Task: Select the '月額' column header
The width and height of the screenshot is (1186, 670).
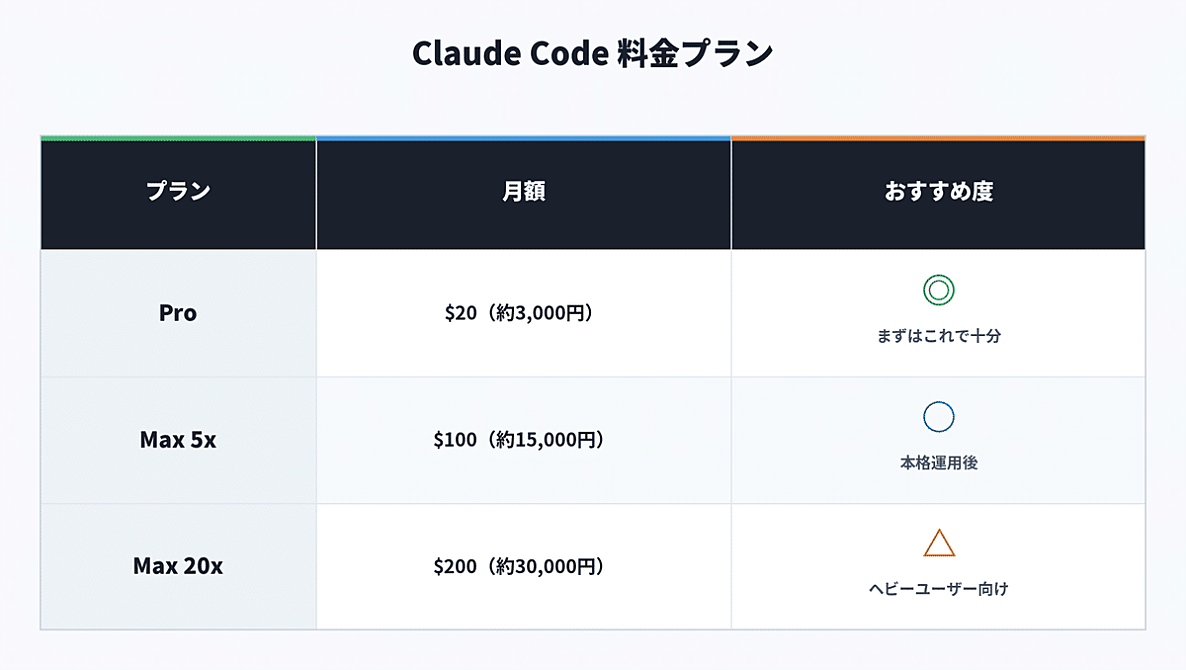Action: [x=523, y=192]
